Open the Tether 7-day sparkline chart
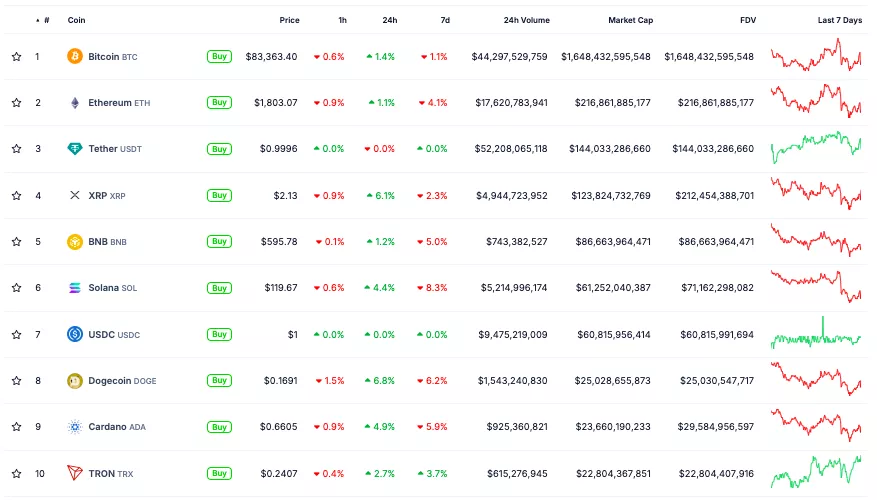Image resolution: width=877 pixels, height=500 pixels. click(816, 149)
